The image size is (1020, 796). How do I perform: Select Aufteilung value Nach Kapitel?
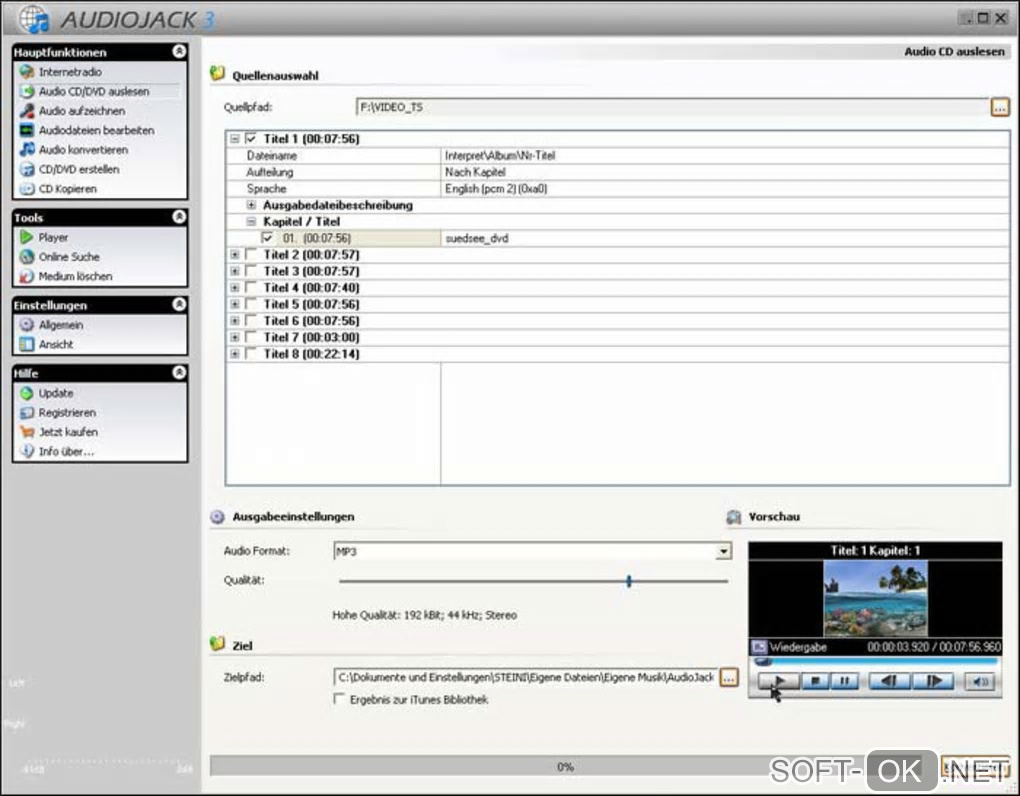pos(475,172)
